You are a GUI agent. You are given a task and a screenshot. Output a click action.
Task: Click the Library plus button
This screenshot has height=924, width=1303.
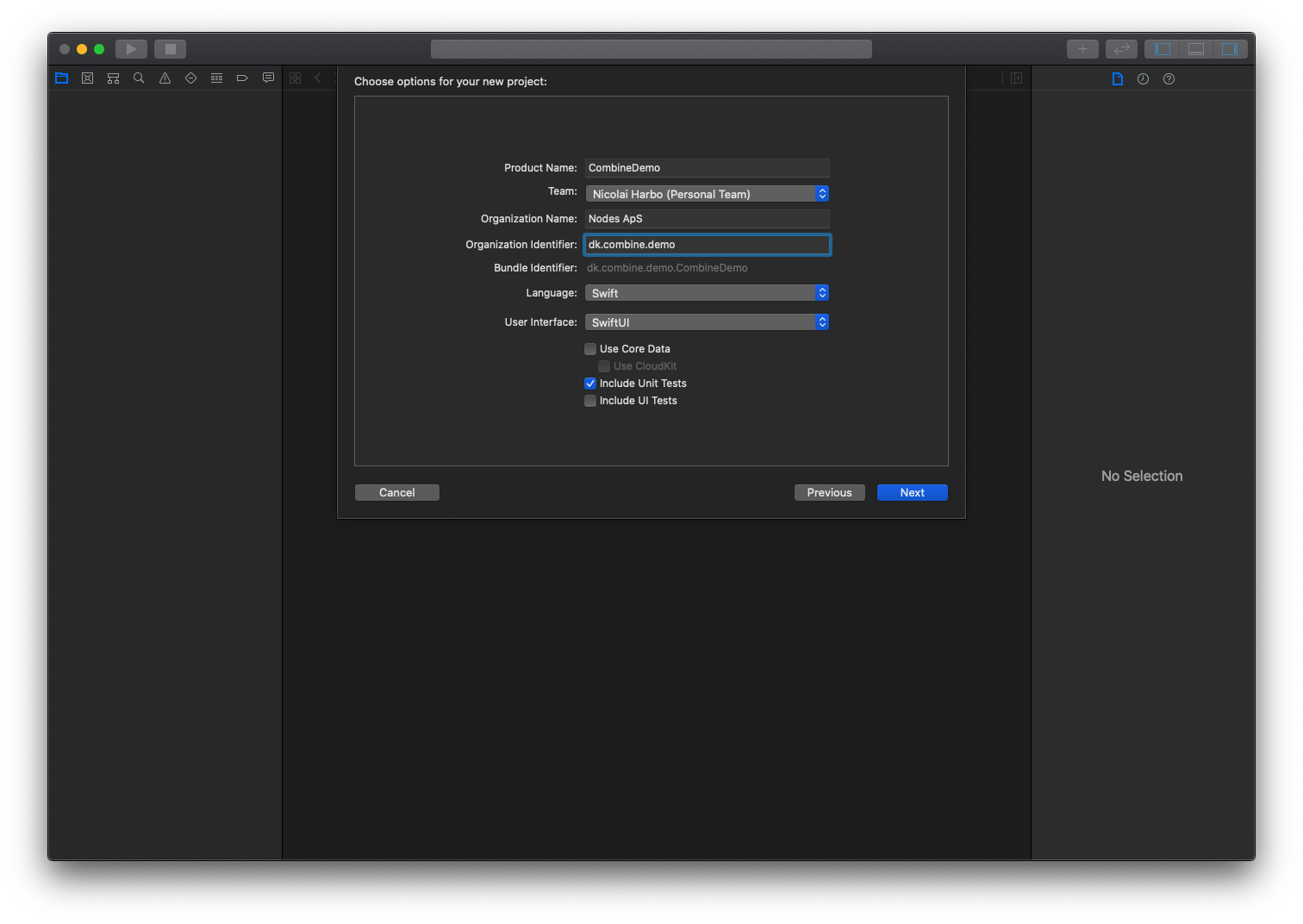(x=1082, y=49)
